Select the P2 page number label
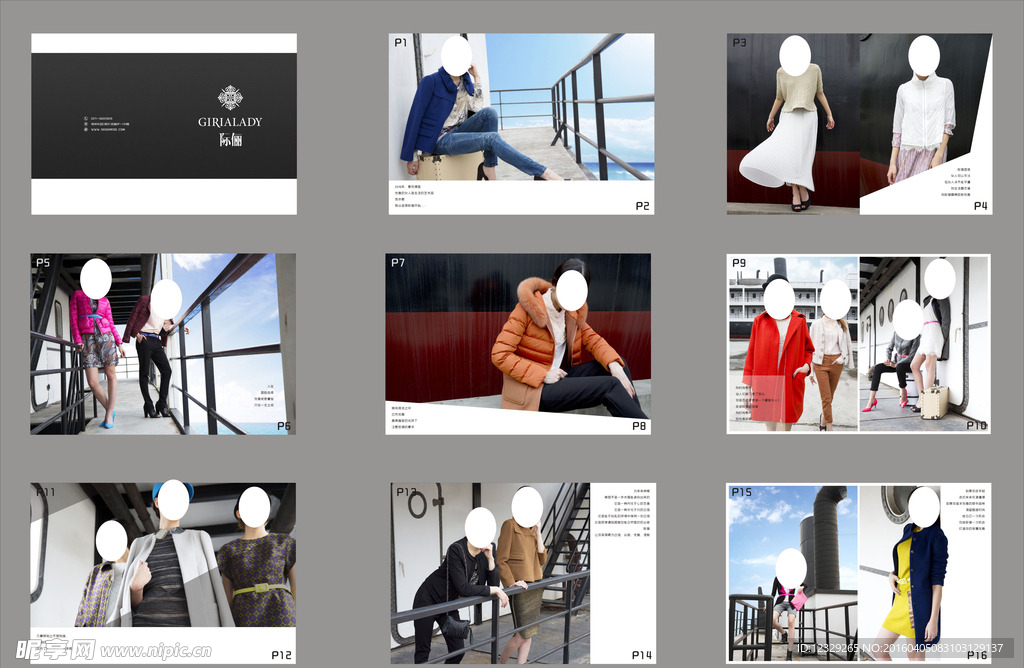The width and height of the screenshot is (1024, 668). pos(642,206)
